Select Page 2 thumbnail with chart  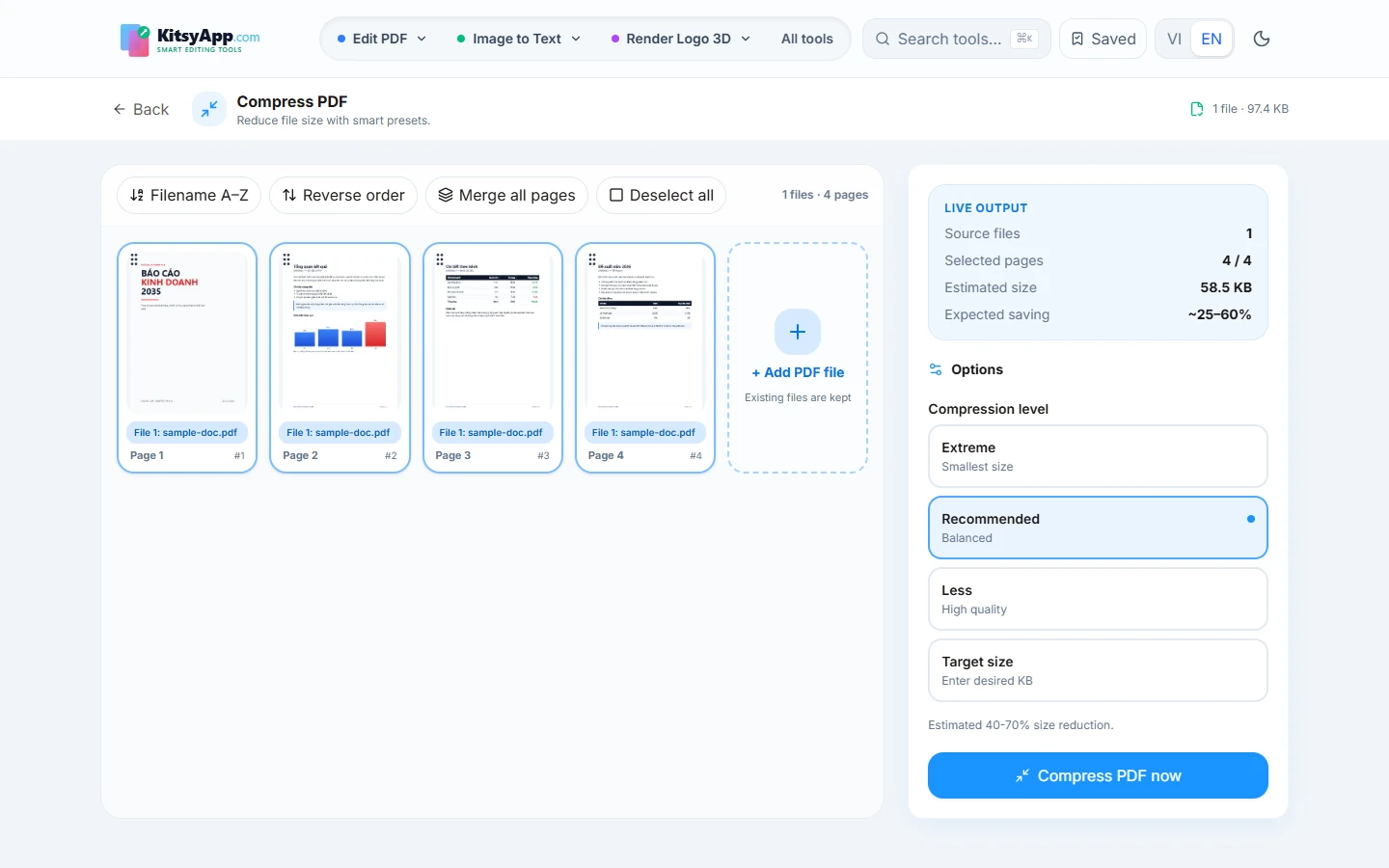click(340, 333)
